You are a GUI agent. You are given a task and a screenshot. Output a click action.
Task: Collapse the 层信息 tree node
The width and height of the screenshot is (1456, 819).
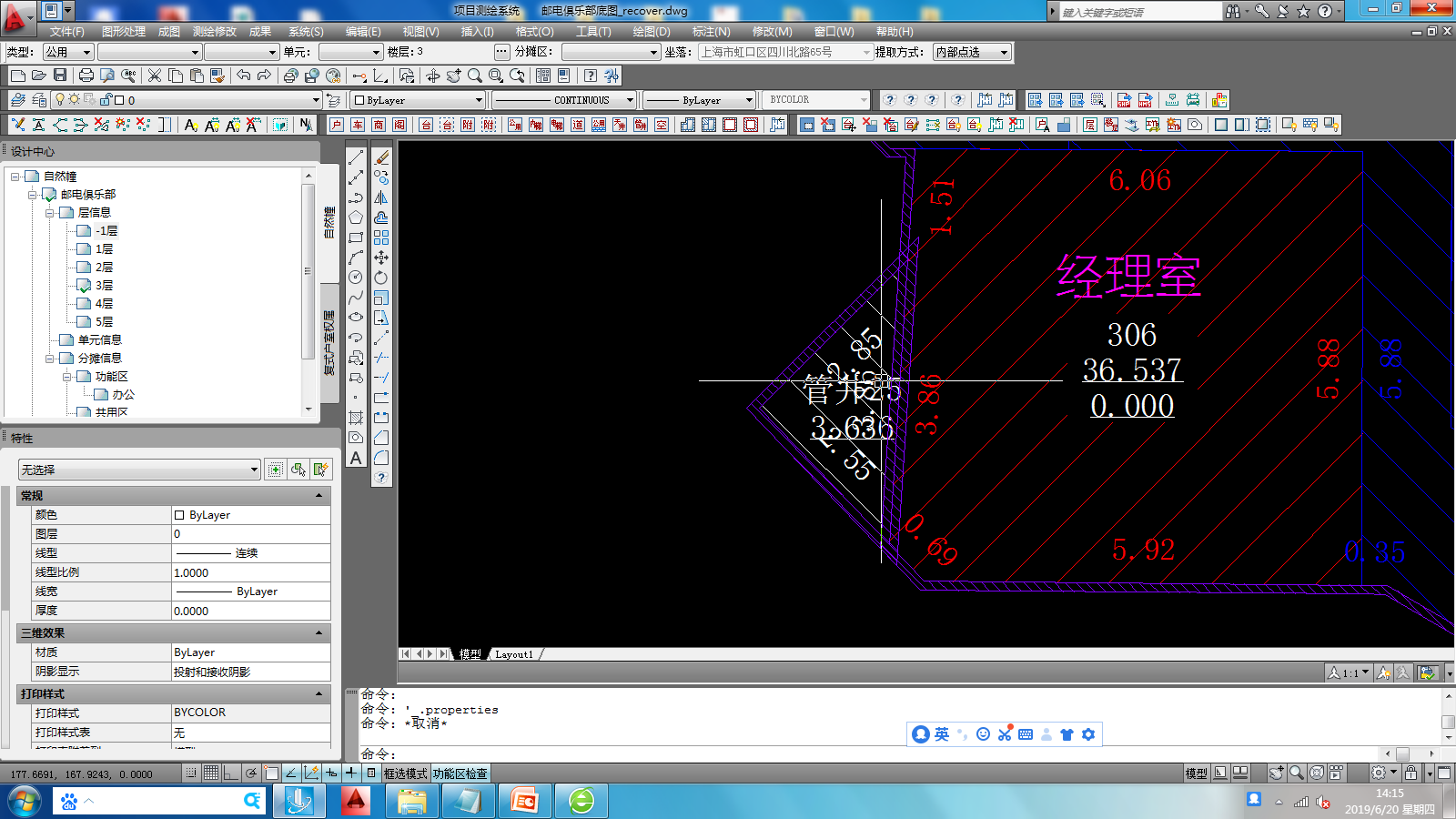pyautogui.click(x=50, y=213)
